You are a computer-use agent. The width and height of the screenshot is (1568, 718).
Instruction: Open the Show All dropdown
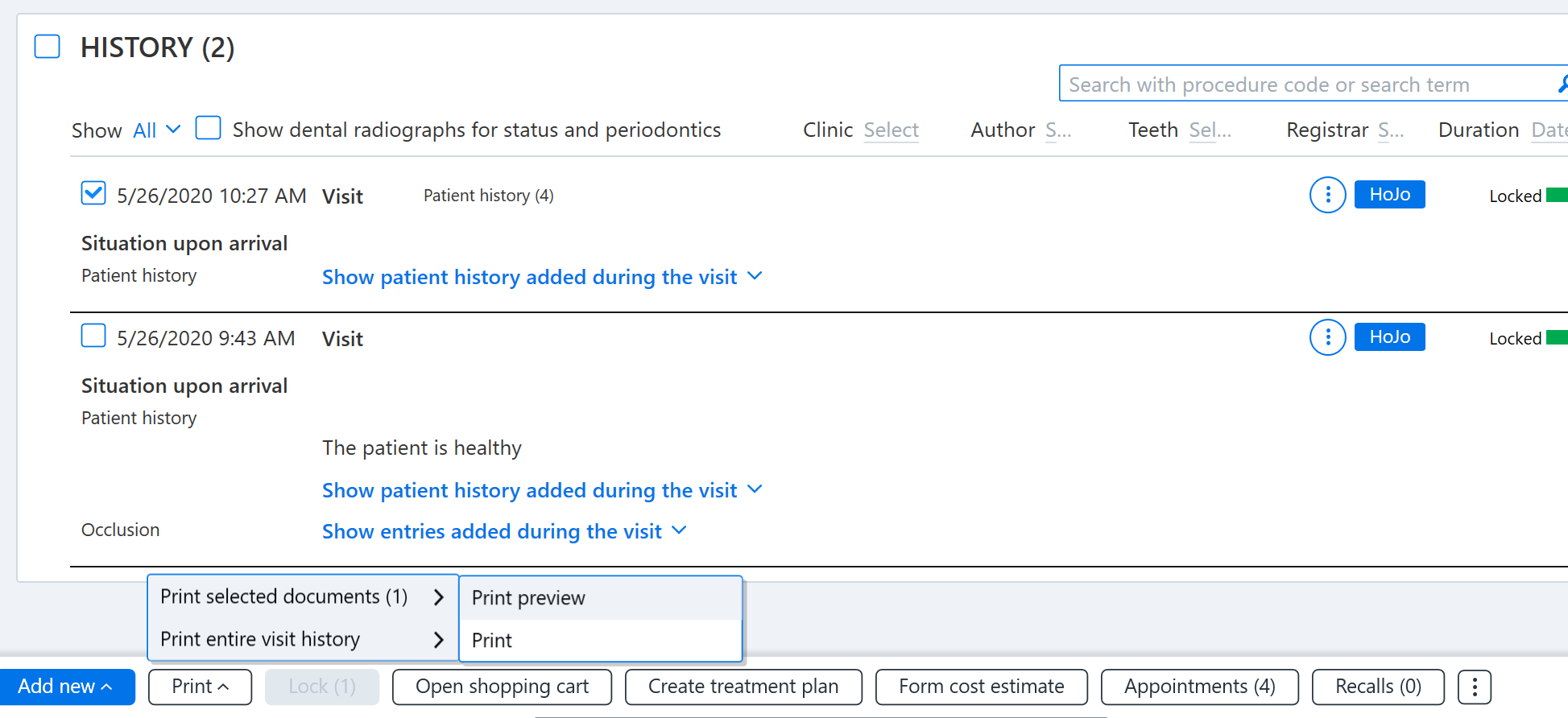click(x=157, y=130)
